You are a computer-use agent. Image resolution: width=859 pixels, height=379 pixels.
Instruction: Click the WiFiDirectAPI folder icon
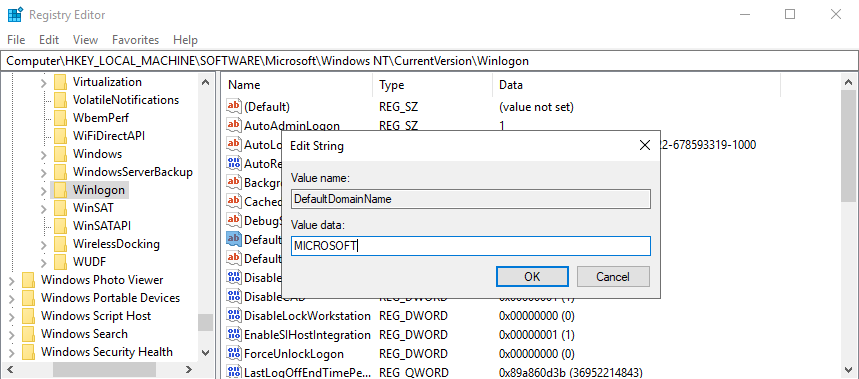(60, 136)
